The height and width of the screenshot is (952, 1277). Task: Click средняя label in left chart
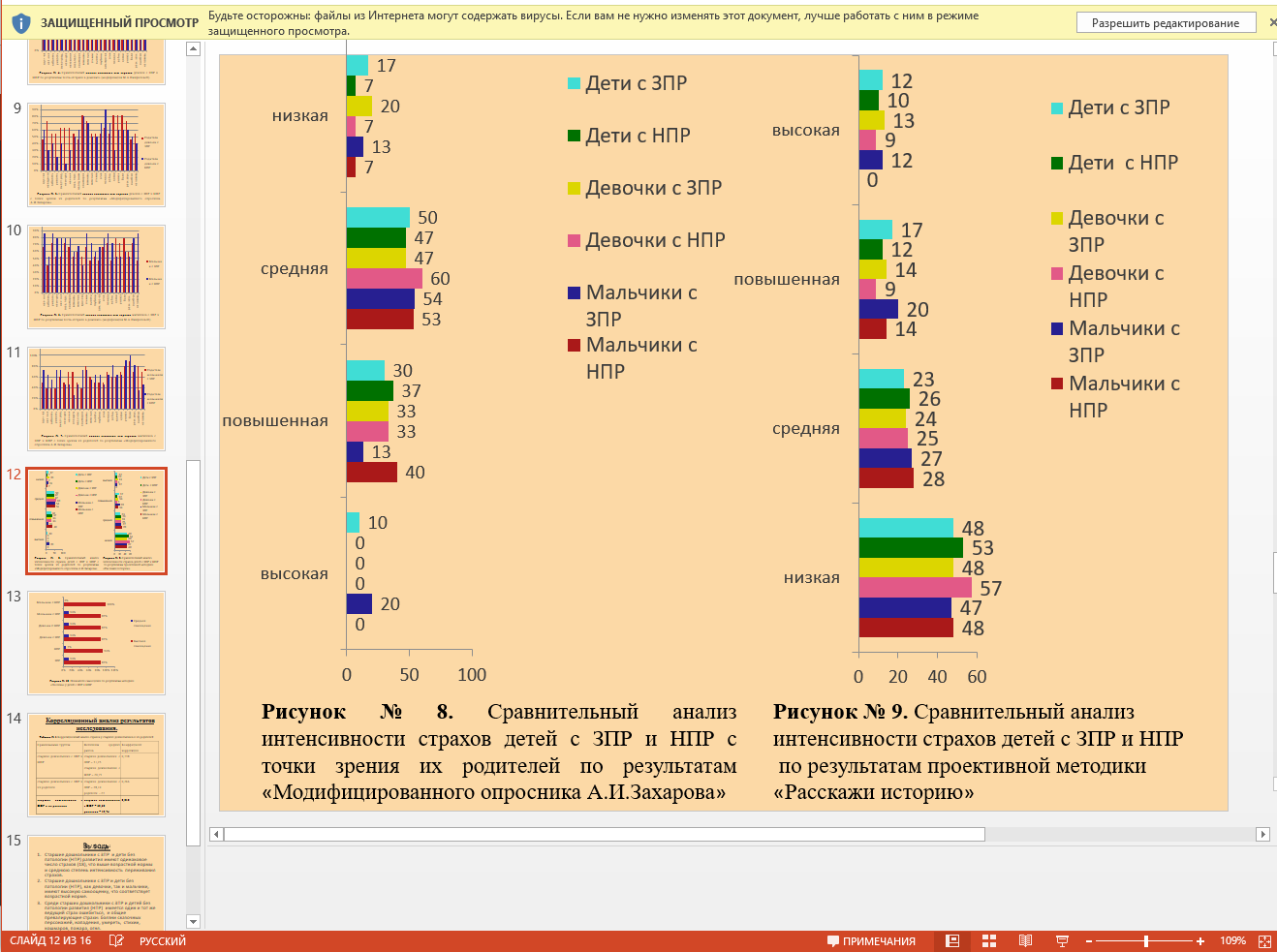(295, 268)
